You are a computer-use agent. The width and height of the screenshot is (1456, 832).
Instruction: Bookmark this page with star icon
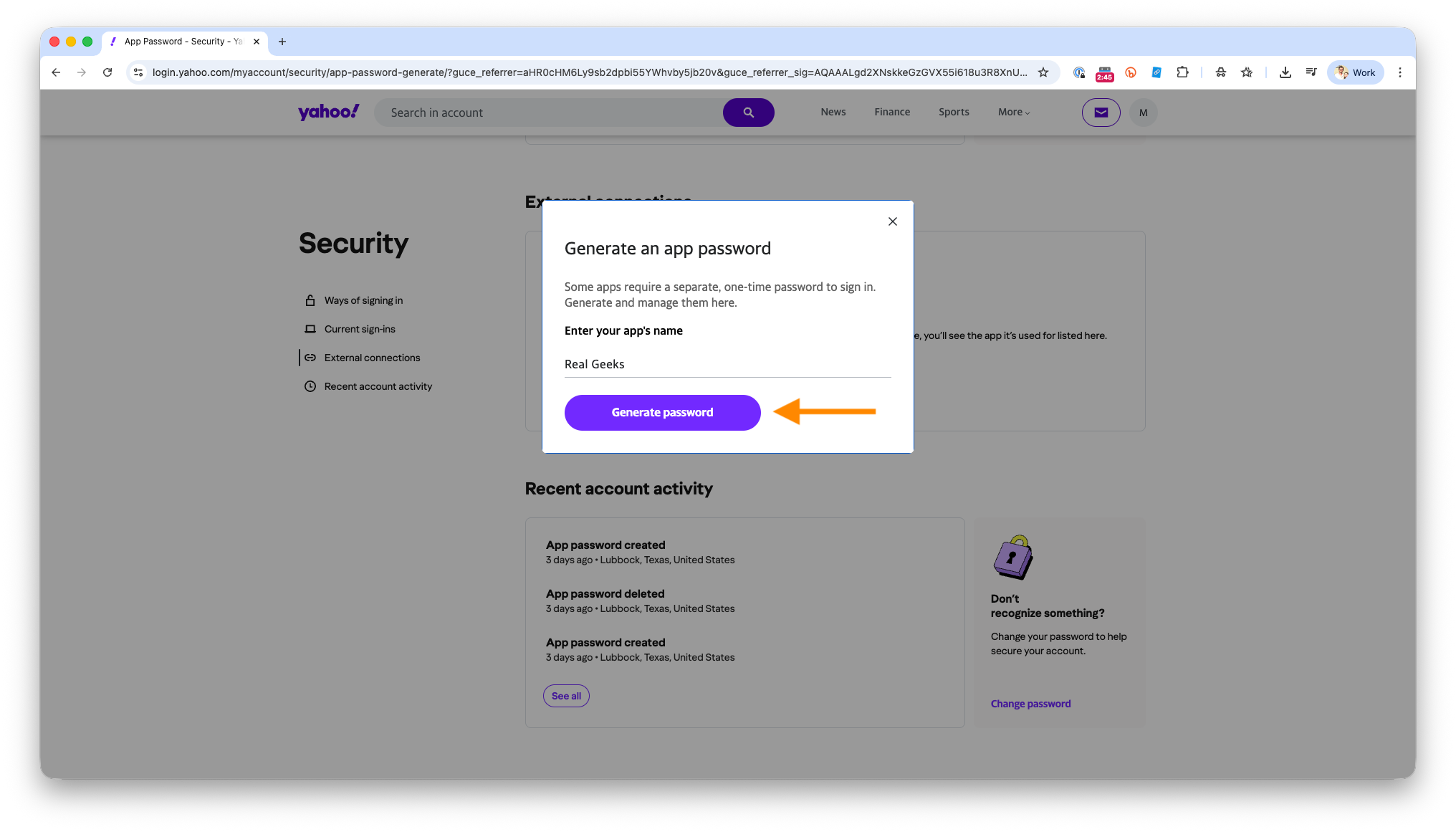pos(1043,72)
